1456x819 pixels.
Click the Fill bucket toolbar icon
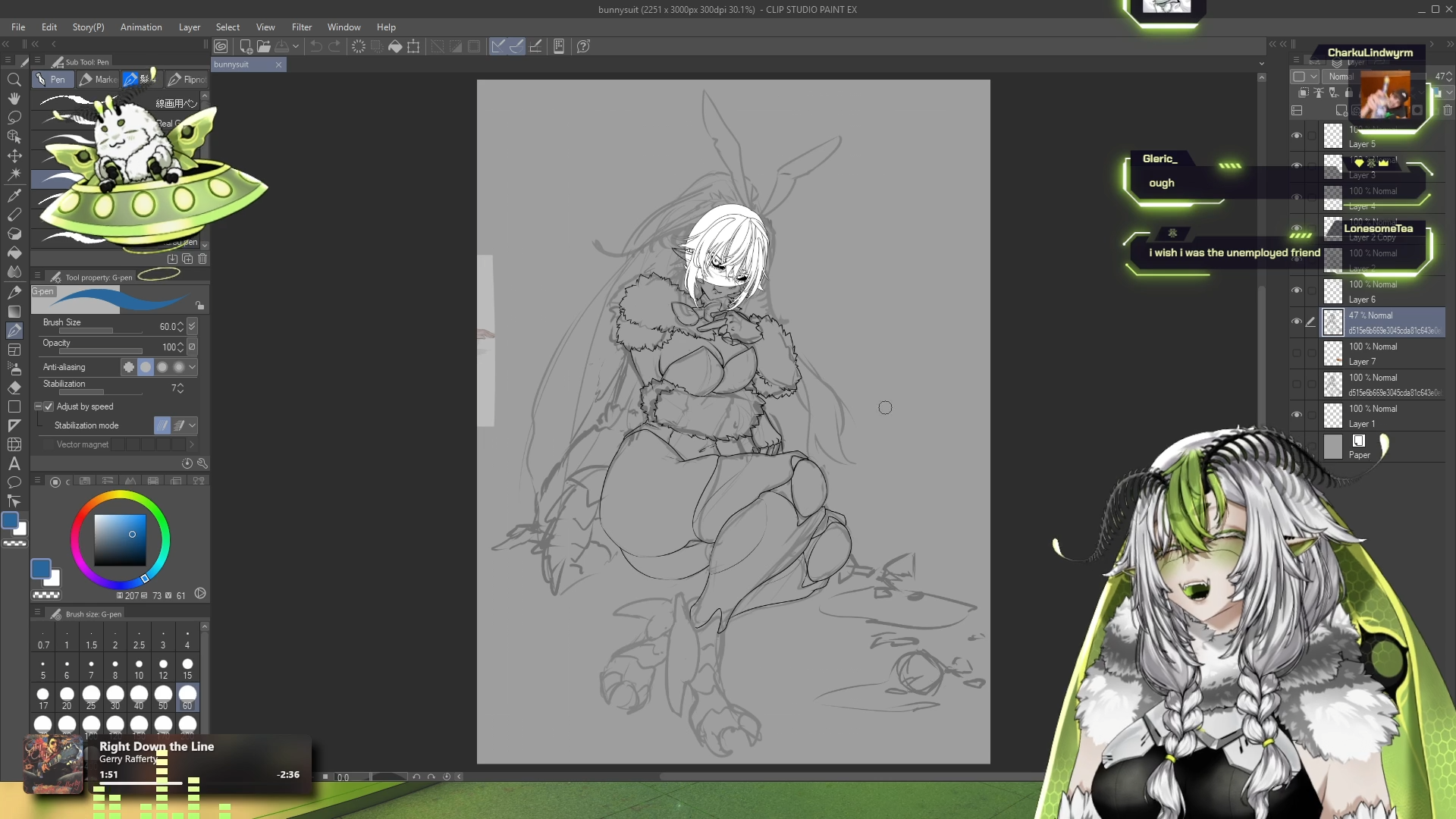pos(395,46)
